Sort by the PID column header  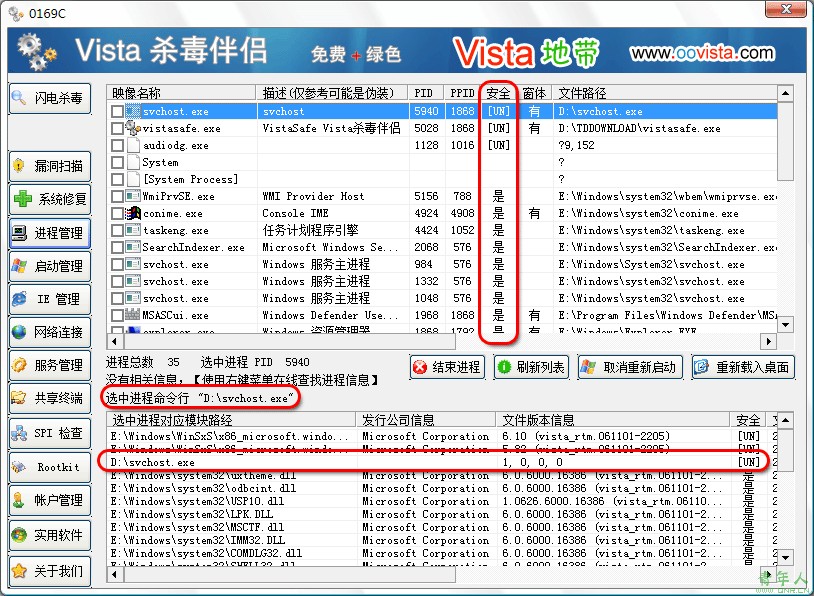coord(426,93)
